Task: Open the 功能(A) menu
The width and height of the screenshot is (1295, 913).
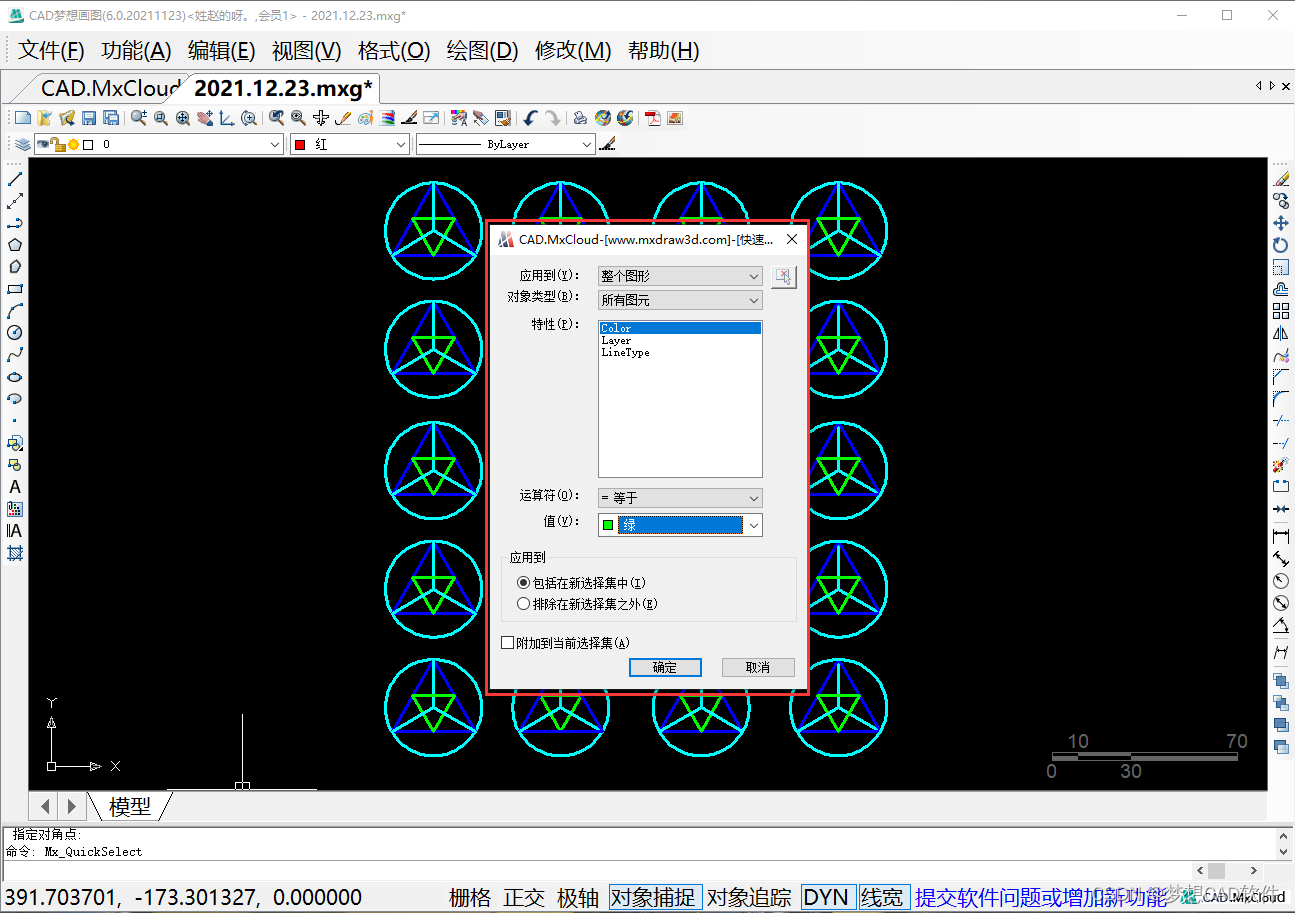Action: [x=136, y=51]
